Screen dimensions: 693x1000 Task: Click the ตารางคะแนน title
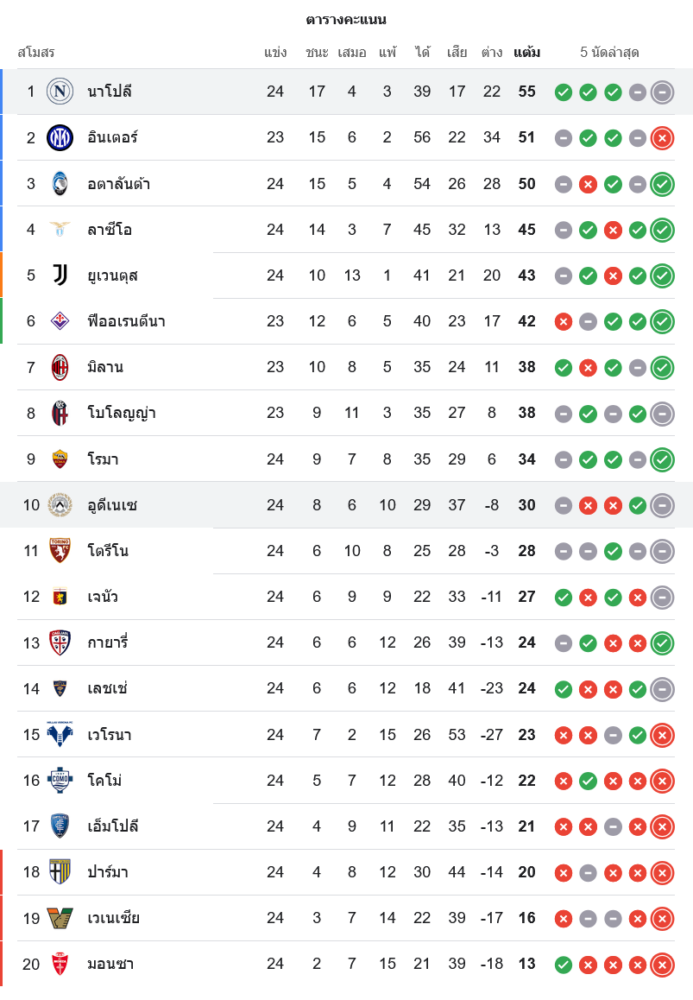pyautogui.click(x=346, y=19)
